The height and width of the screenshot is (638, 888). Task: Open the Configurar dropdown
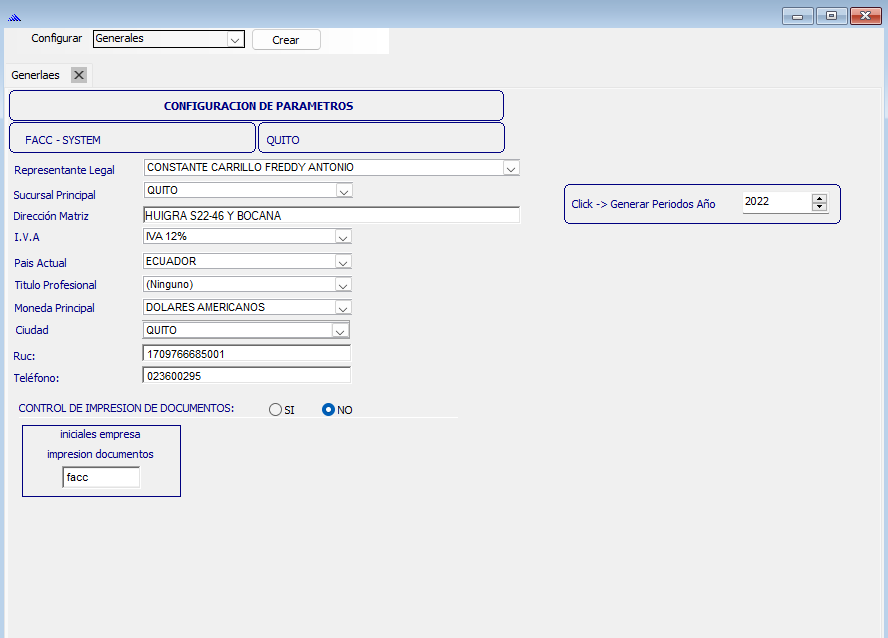coord(235,40)
